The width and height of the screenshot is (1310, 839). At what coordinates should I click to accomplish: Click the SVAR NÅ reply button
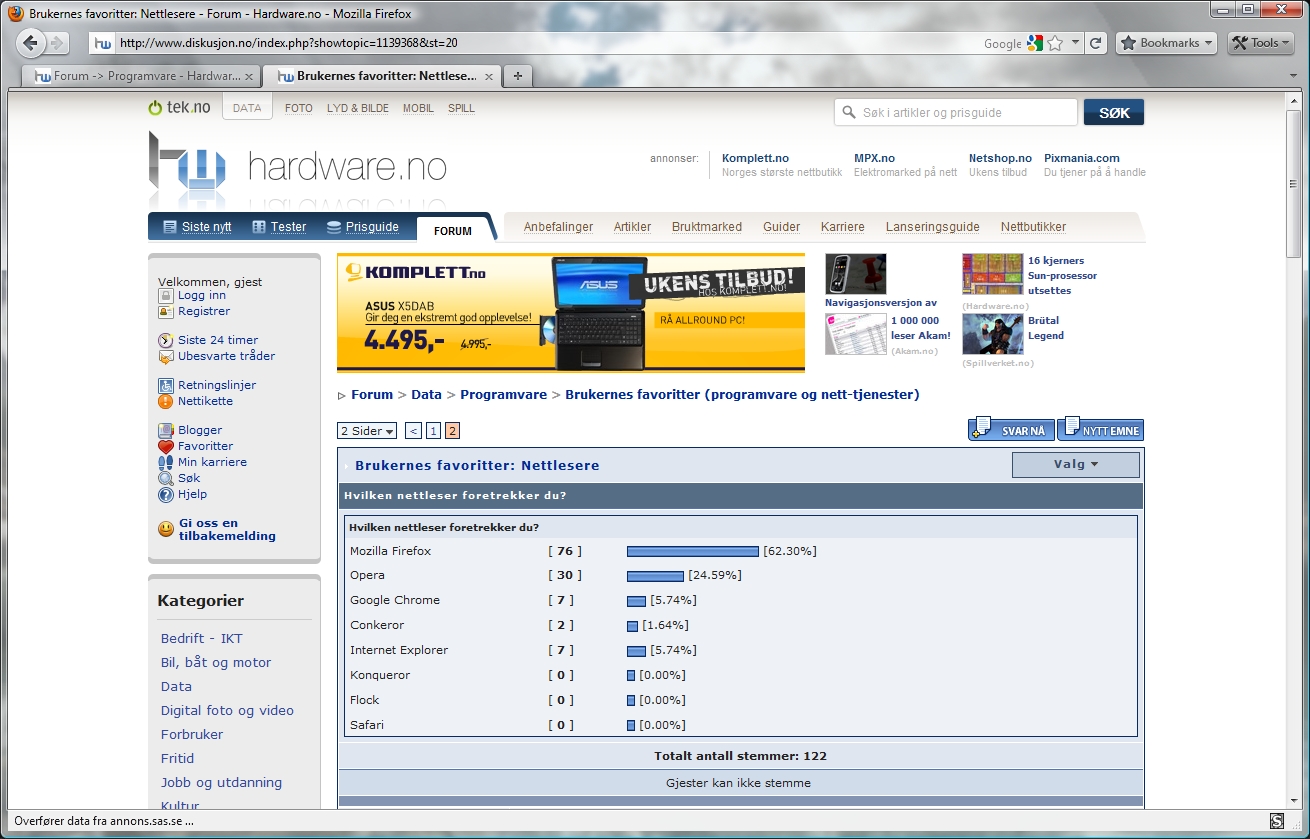pyautogui.click(x=1012, y=430)
